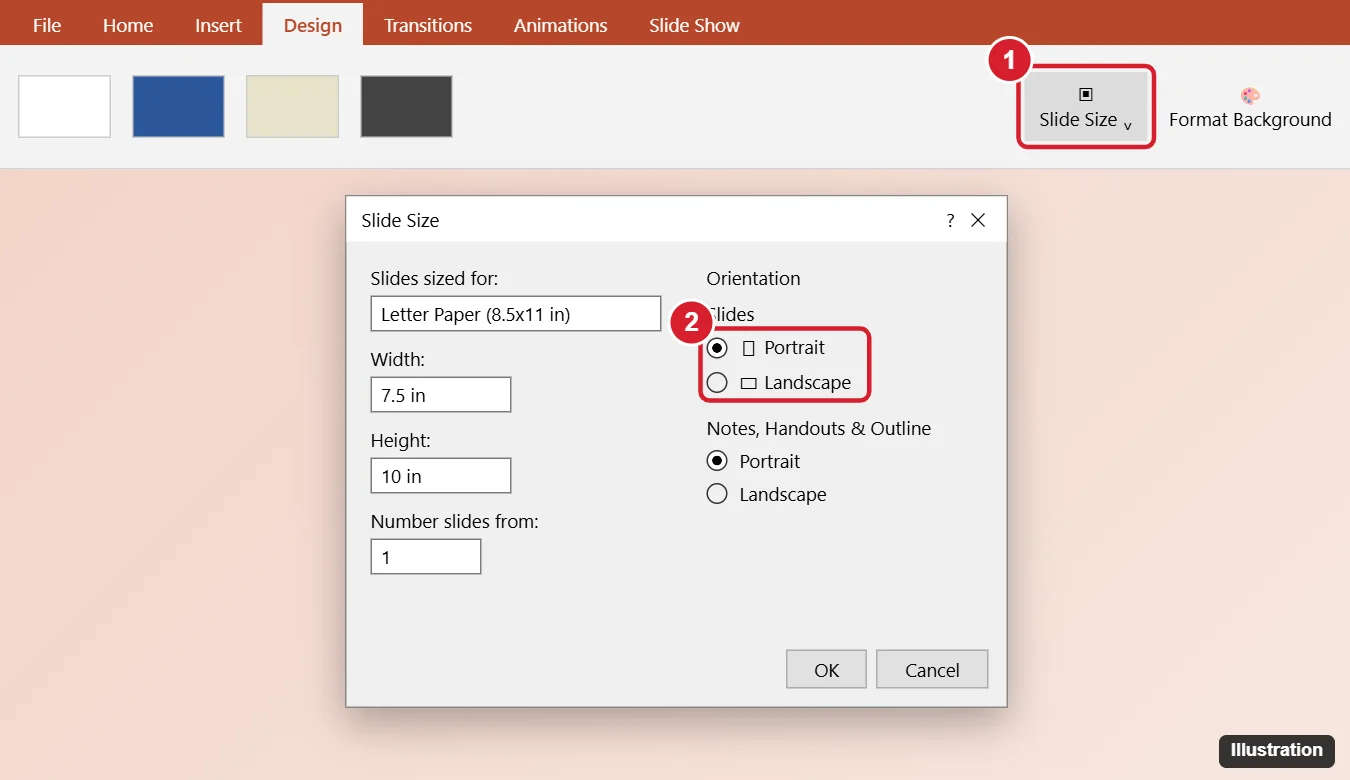
Task: Open the Slides sized for combo box
Action: [516, 314]
